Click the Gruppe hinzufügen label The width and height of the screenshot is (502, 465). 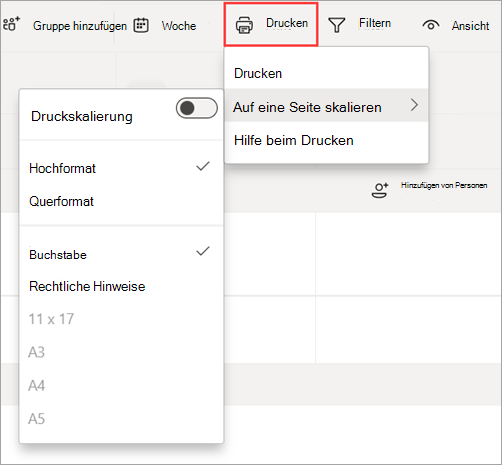click(x=80, y=26)
